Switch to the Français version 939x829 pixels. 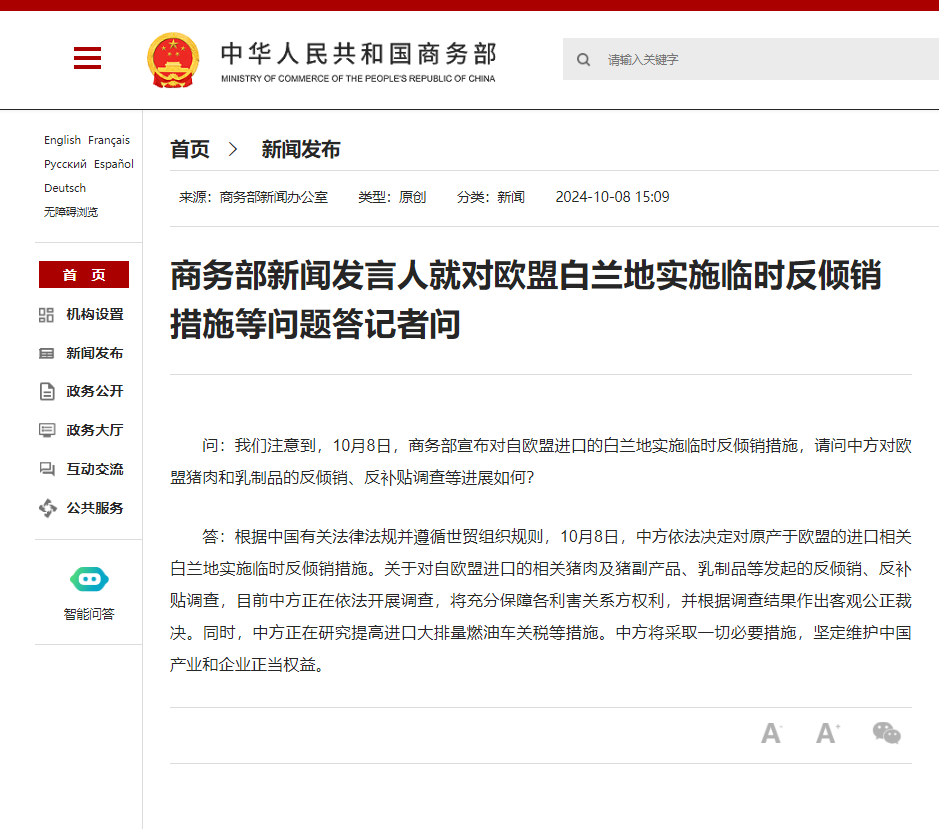pyautogui.click(x=109, y=140)
